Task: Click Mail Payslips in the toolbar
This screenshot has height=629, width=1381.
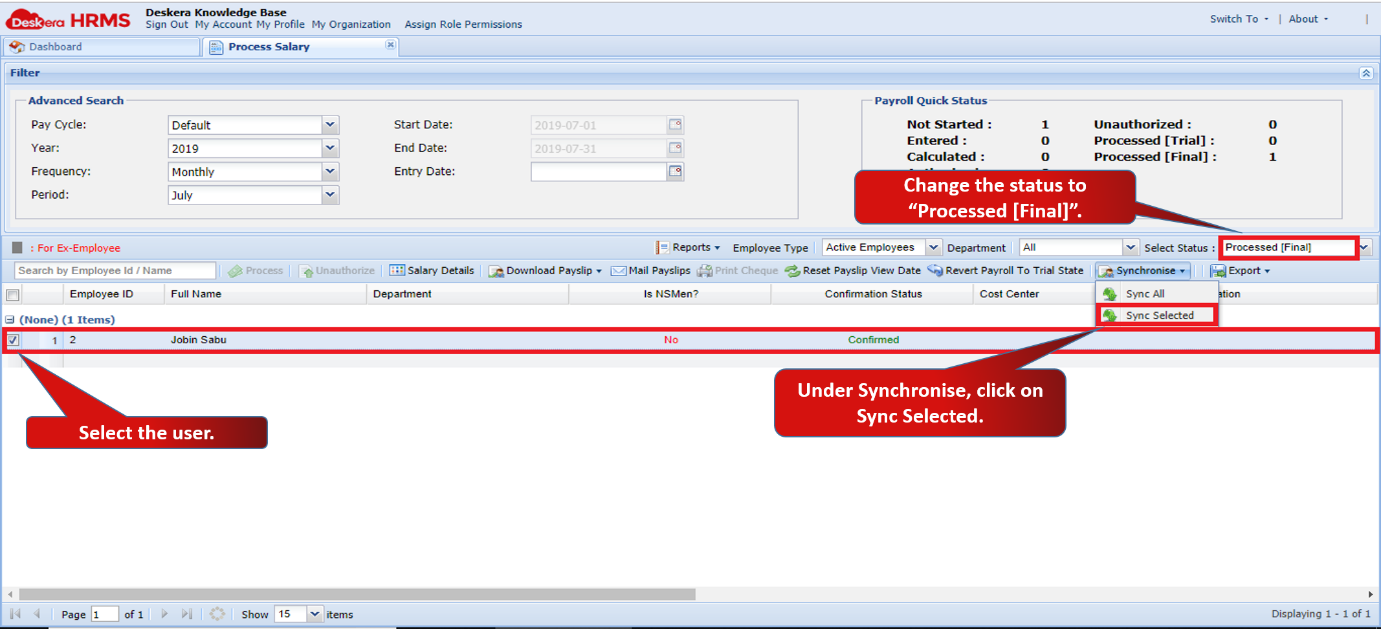Action: [651, 271]
